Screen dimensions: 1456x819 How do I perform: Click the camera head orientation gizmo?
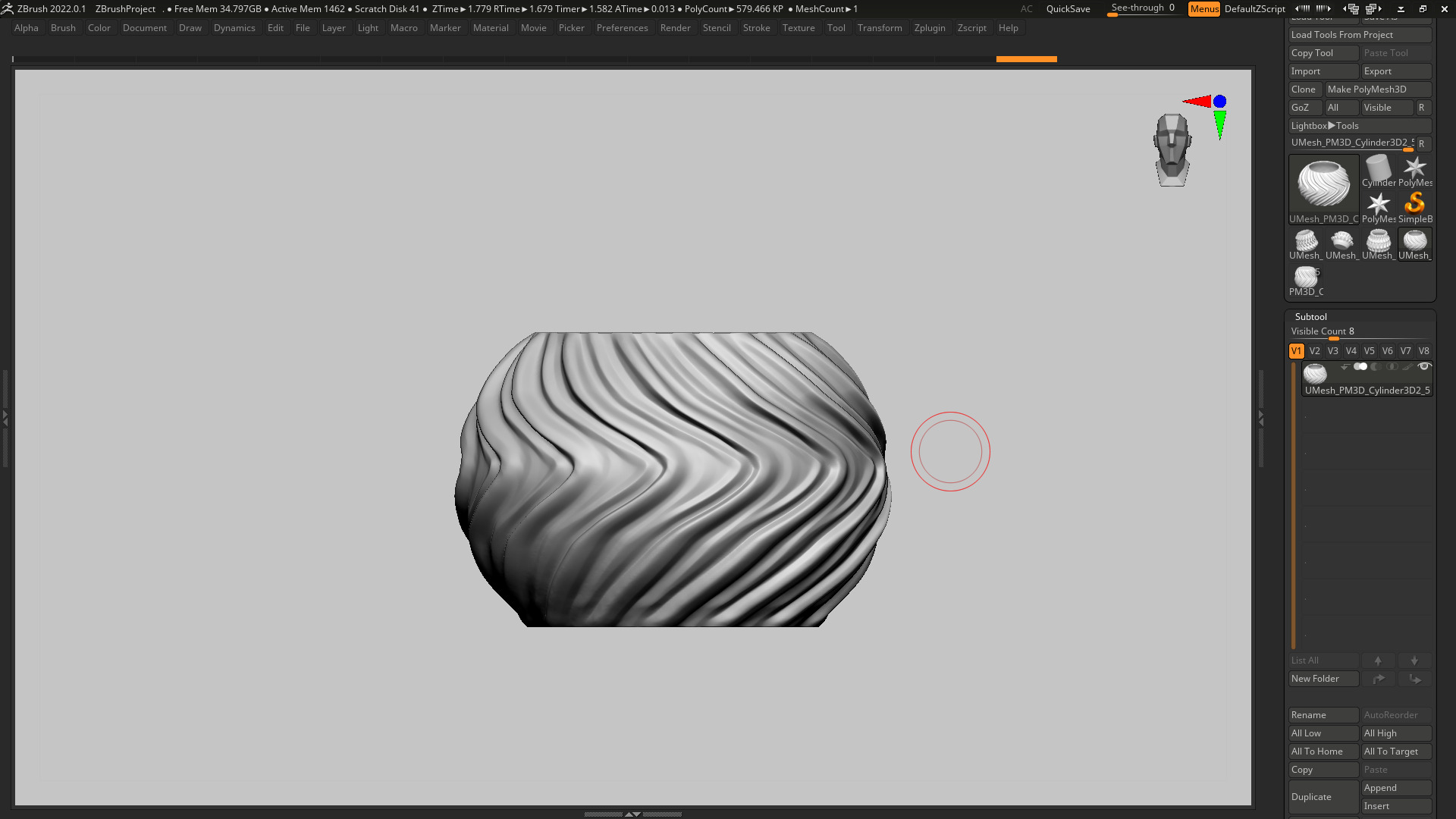click(1172, 149)
